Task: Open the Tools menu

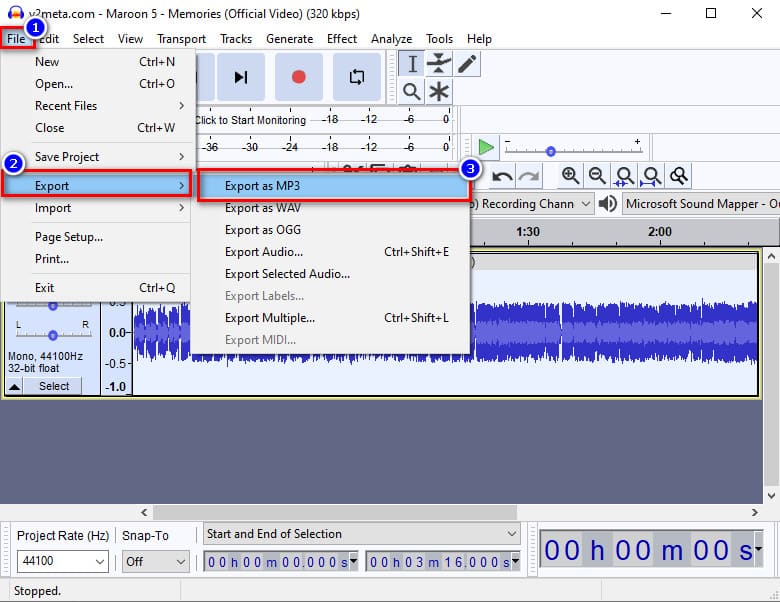Action: 439,39
